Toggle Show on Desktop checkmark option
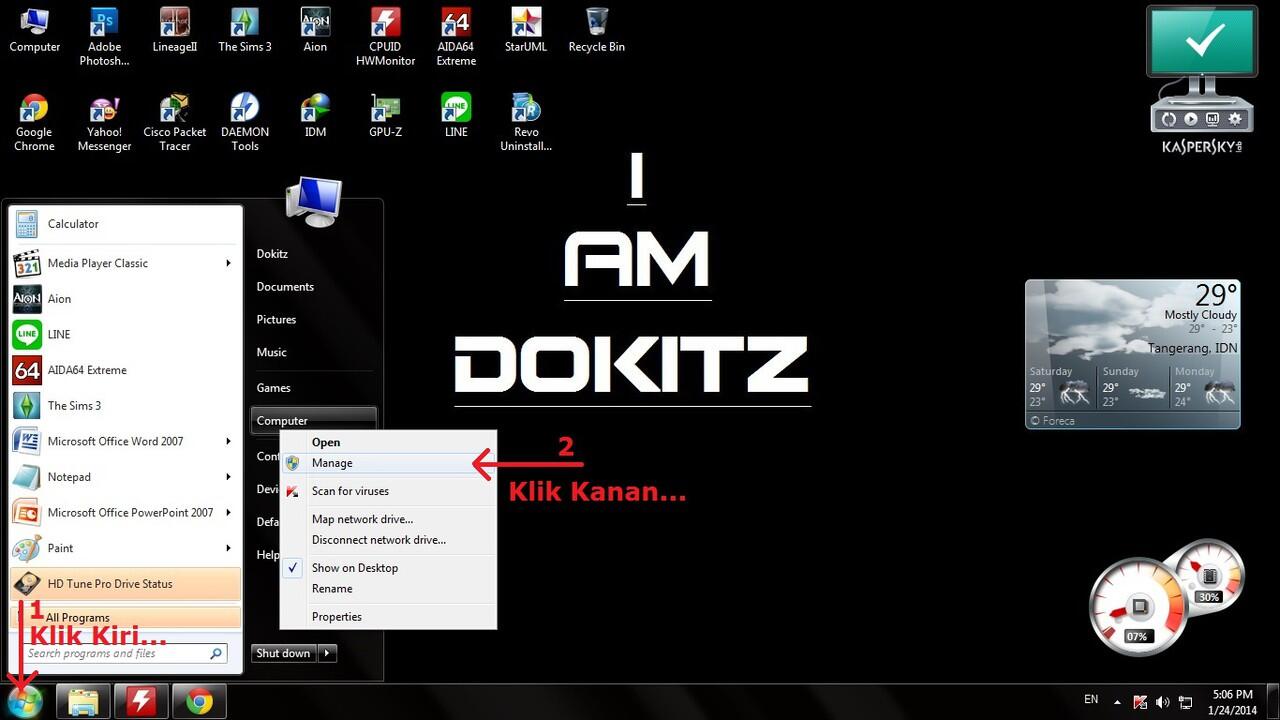The width and height of the screenshot is (1280, 720). 354,568
